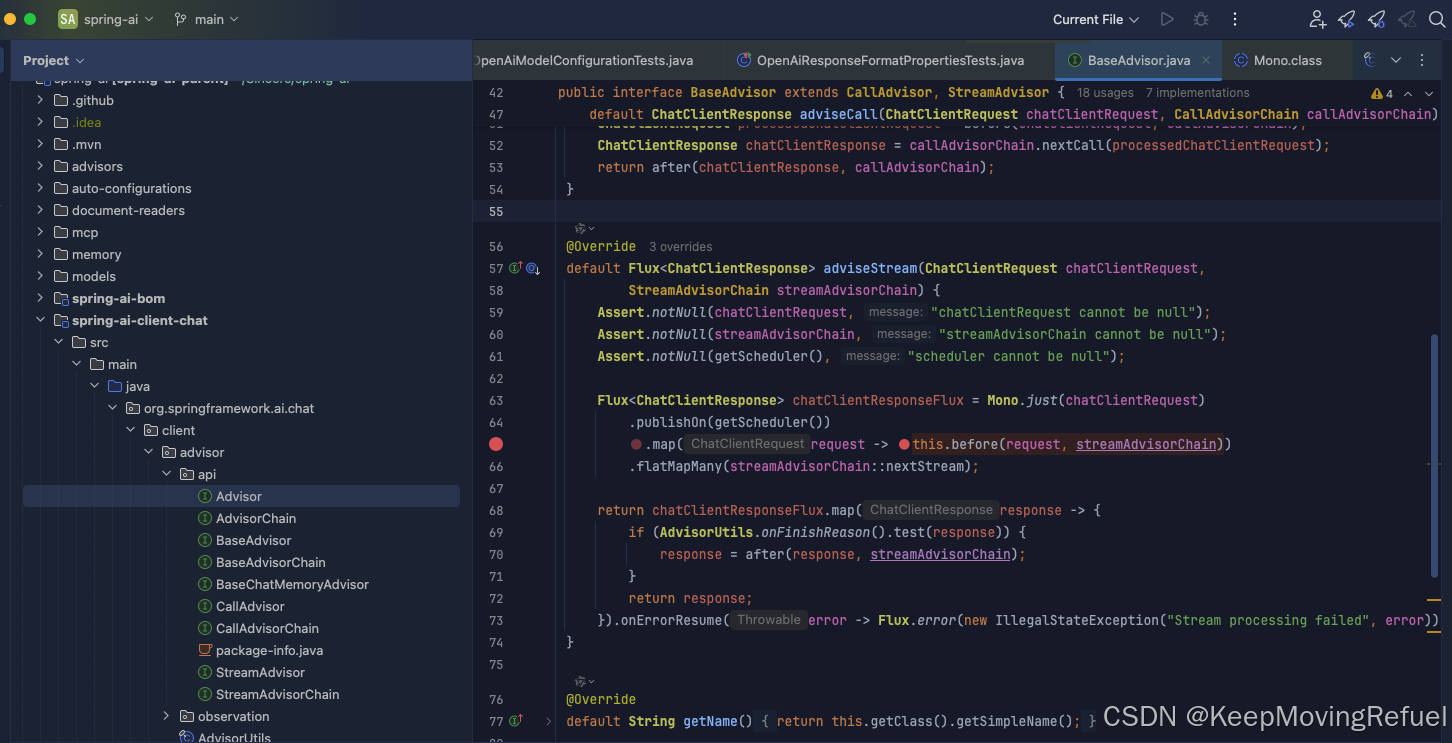Expand the observation folder in project tree
This screenshot has height=743, width=1452.
(167, 716)
